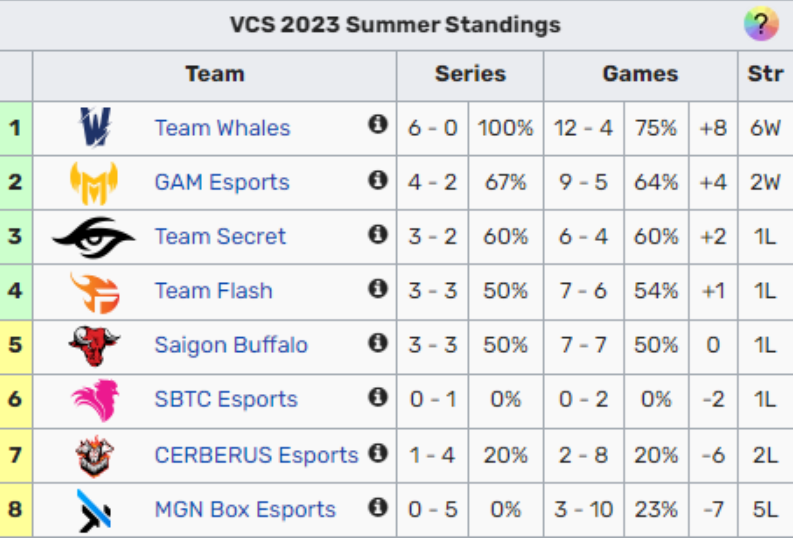
Task: Click the GAM Esports logo
Action: [94, 182]
